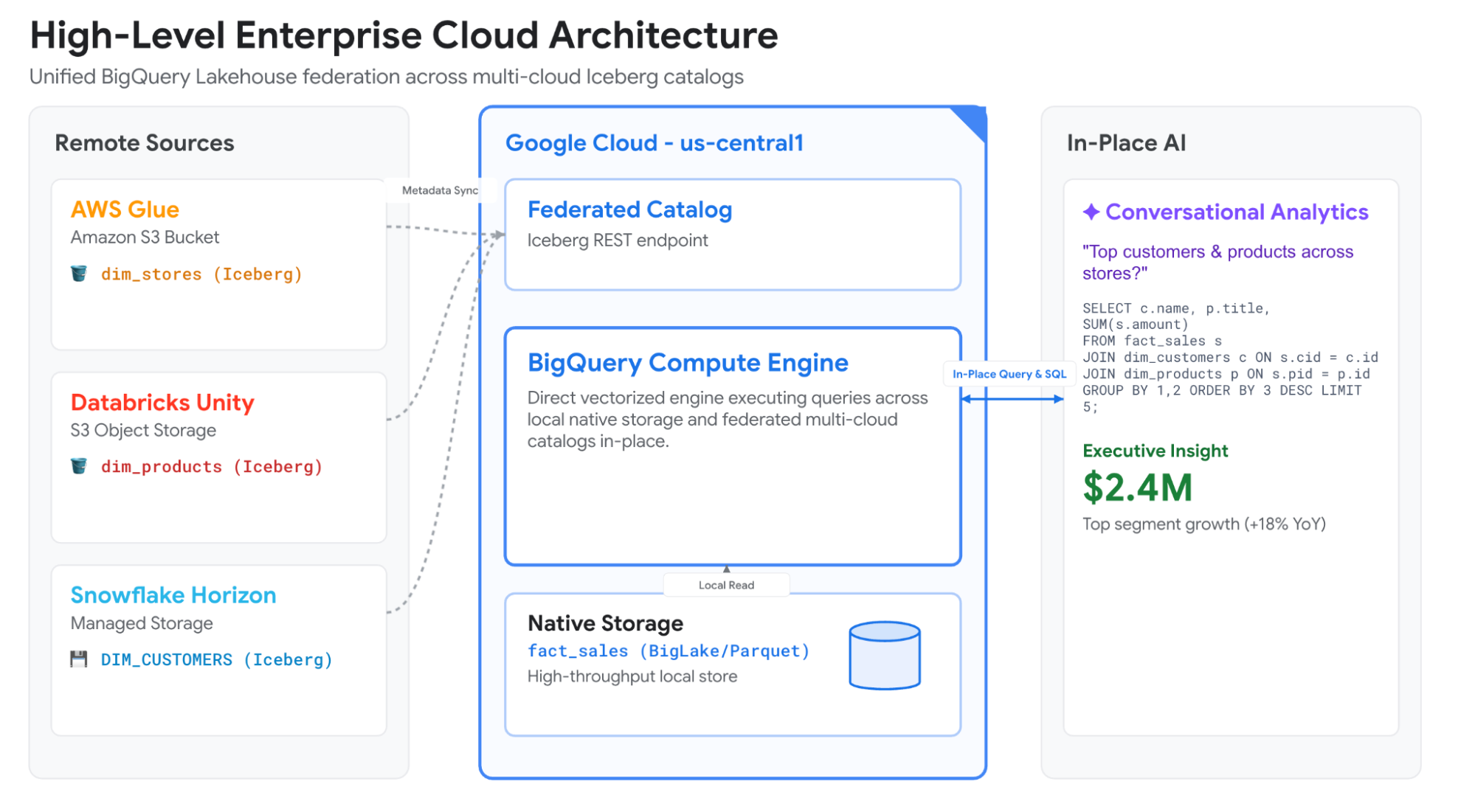Click the DIM_CUSTOMERS (Iceberg) table name

(x=217, y=660)
